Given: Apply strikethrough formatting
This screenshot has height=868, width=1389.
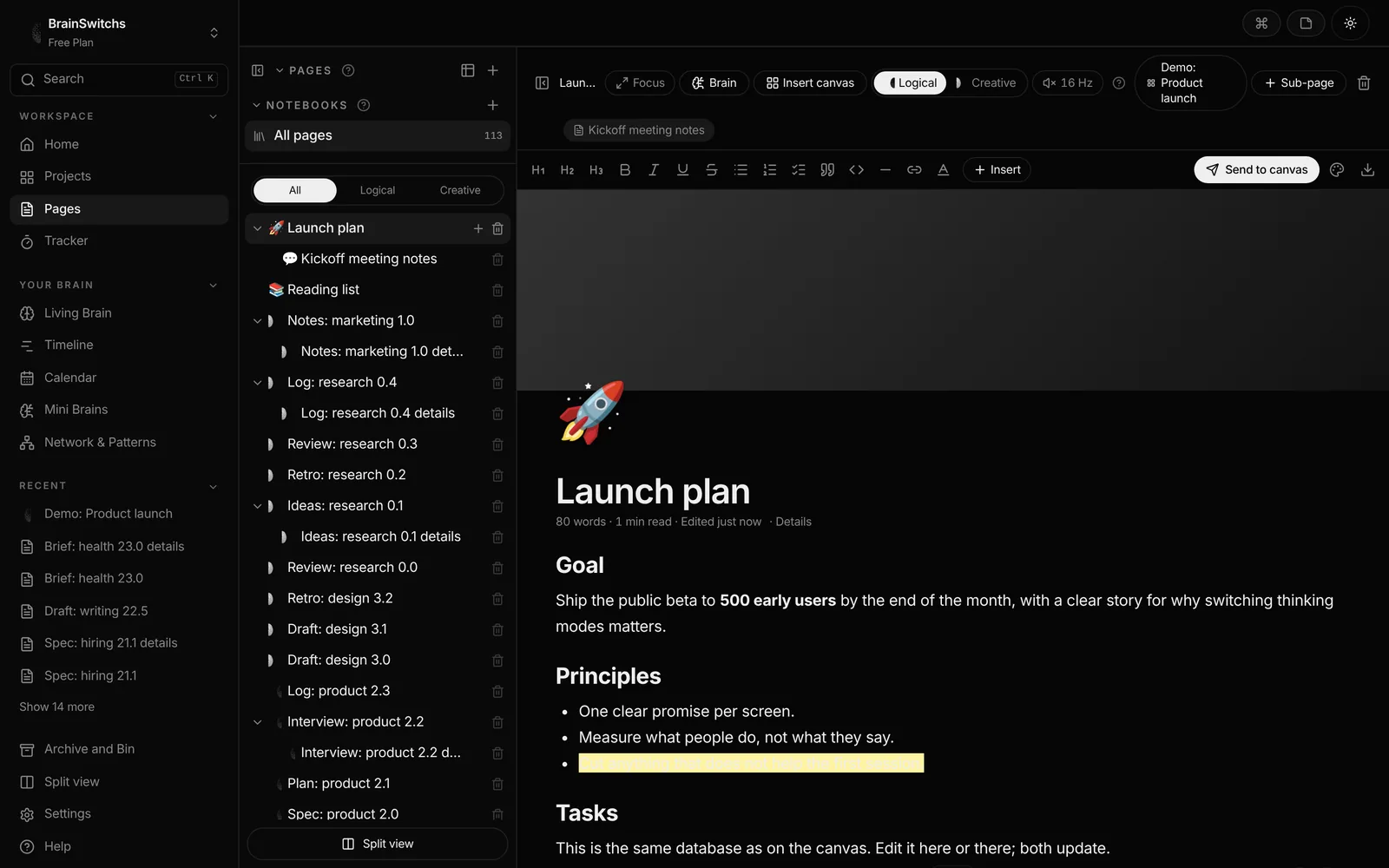Looking at the screenshot, I should (712, 170).
